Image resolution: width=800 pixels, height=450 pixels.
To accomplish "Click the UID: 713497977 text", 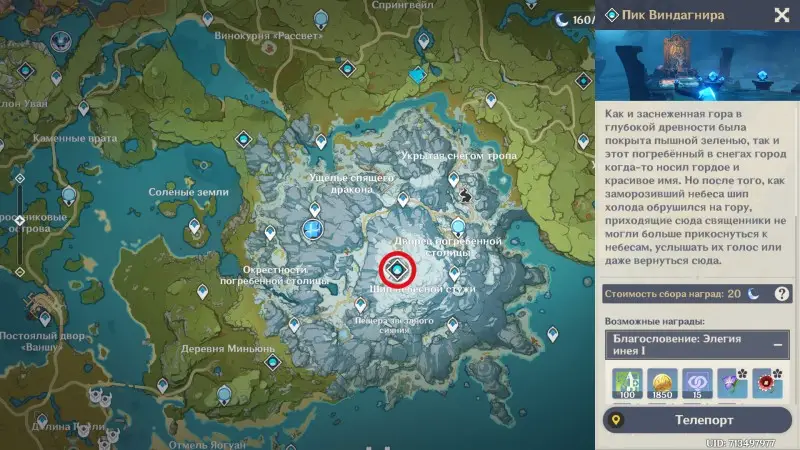I will [x=740, y=443].
